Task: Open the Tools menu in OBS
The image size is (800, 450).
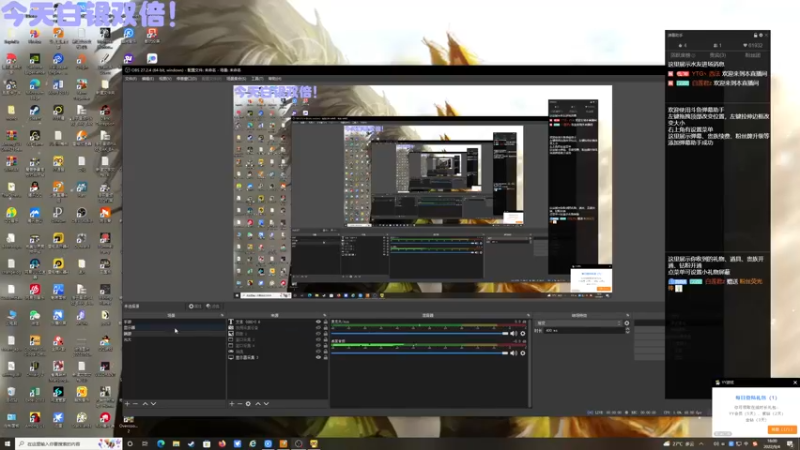Action: click(257, 79)
